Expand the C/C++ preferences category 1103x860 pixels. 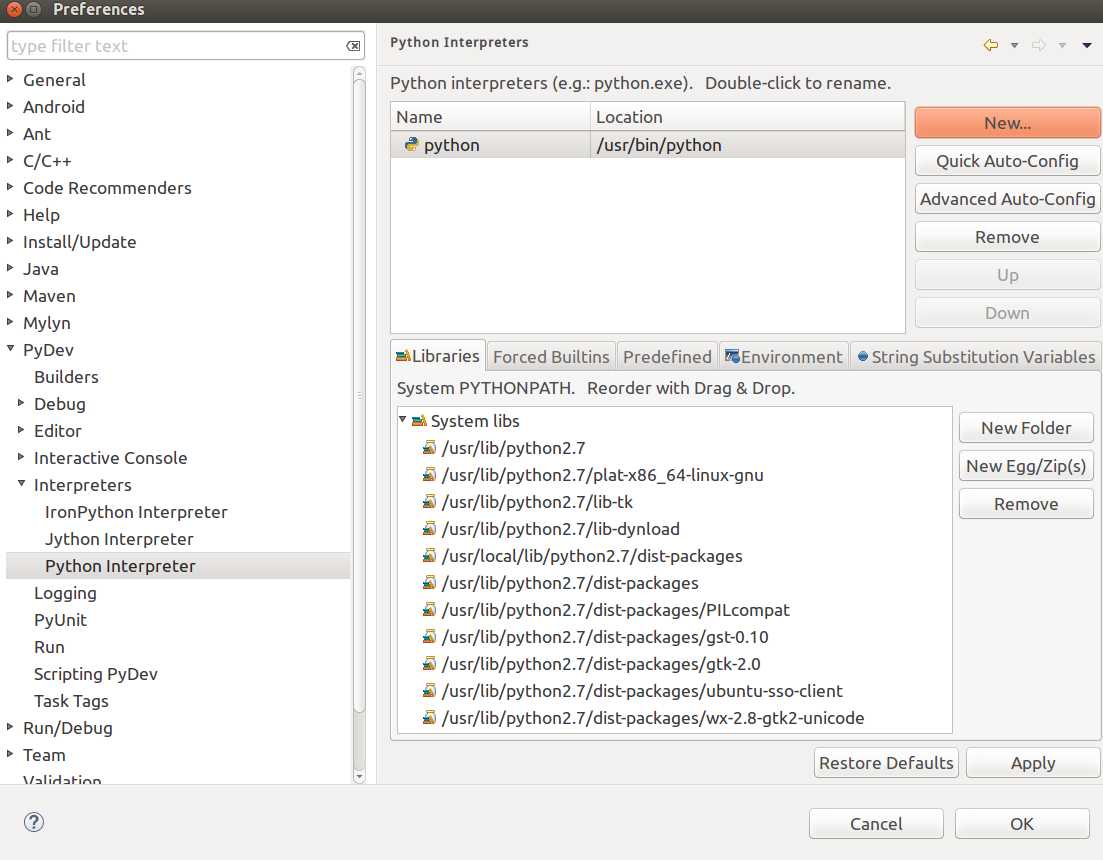coord(10,160)
